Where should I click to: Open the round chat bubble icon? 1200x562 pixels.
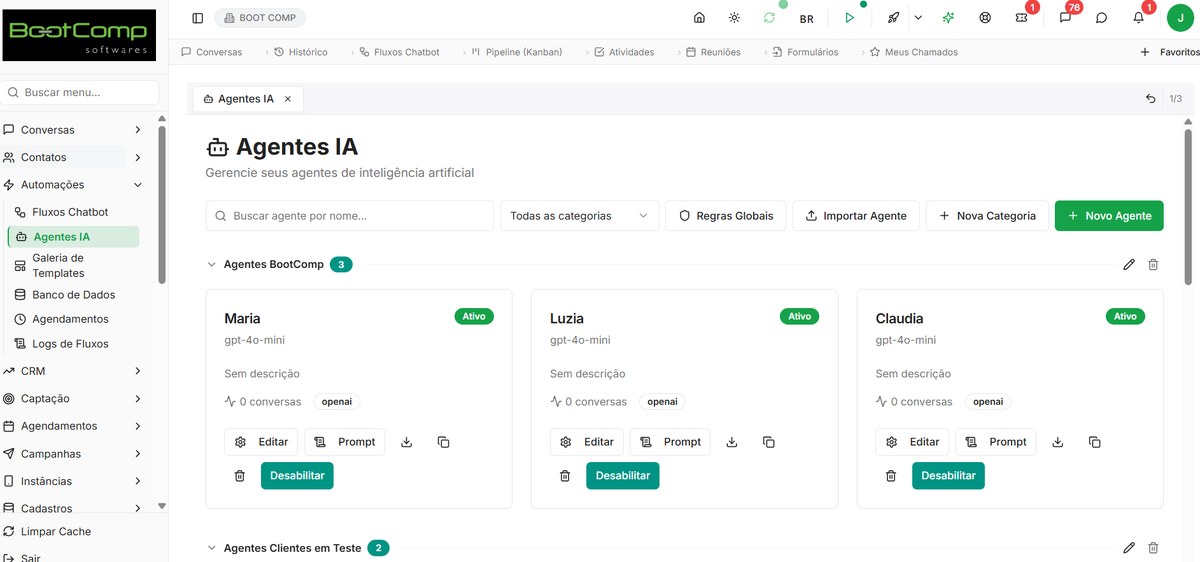click(1101, 18)
